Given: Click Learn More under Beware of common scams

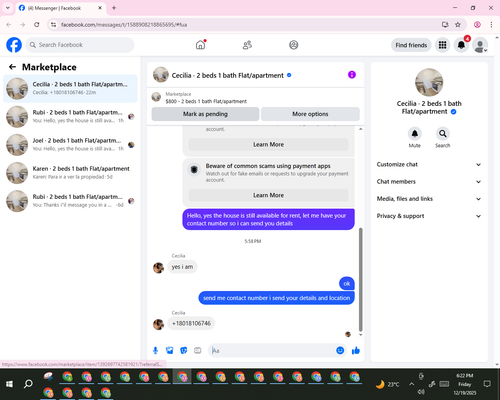Looking at the screenshot, I should pyautogui.click(x=268, y=195).
